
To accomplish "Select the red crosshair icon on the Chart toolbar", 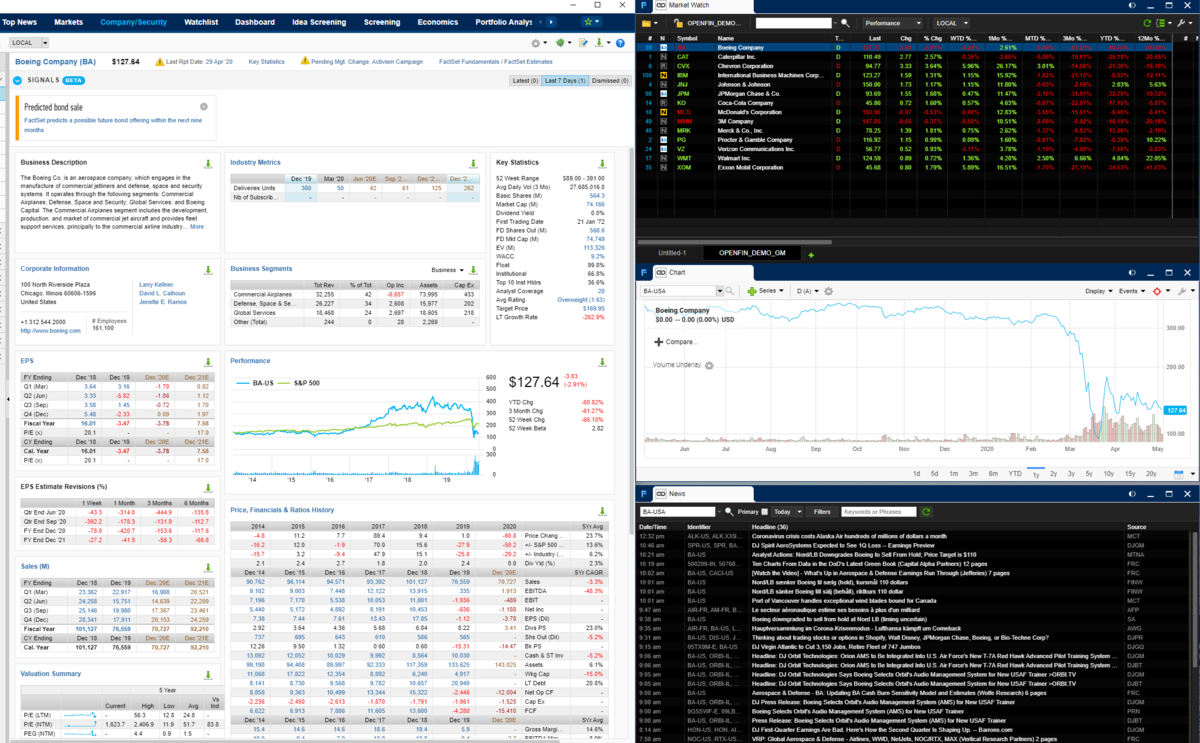I will (x=1157, y=290).
